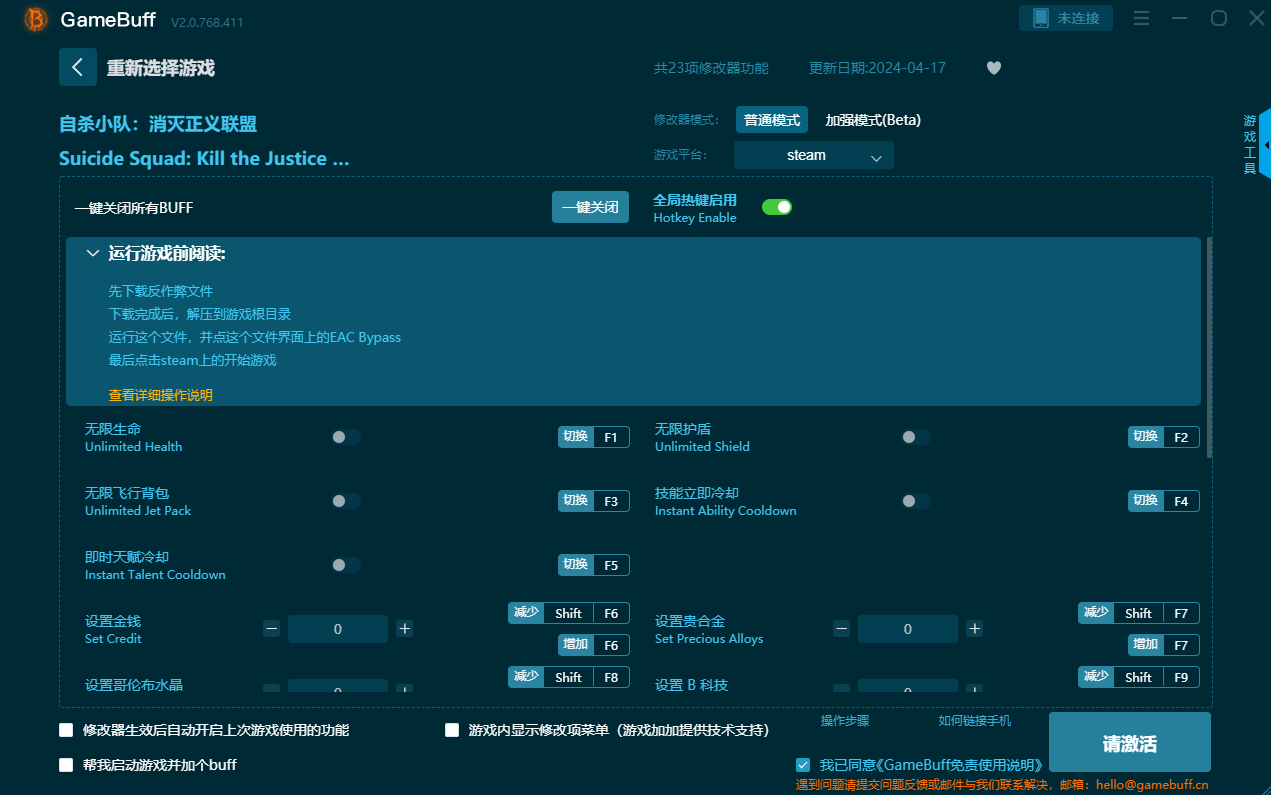Increase Set Precious Alloys with plus

click(x=974, y=629)
